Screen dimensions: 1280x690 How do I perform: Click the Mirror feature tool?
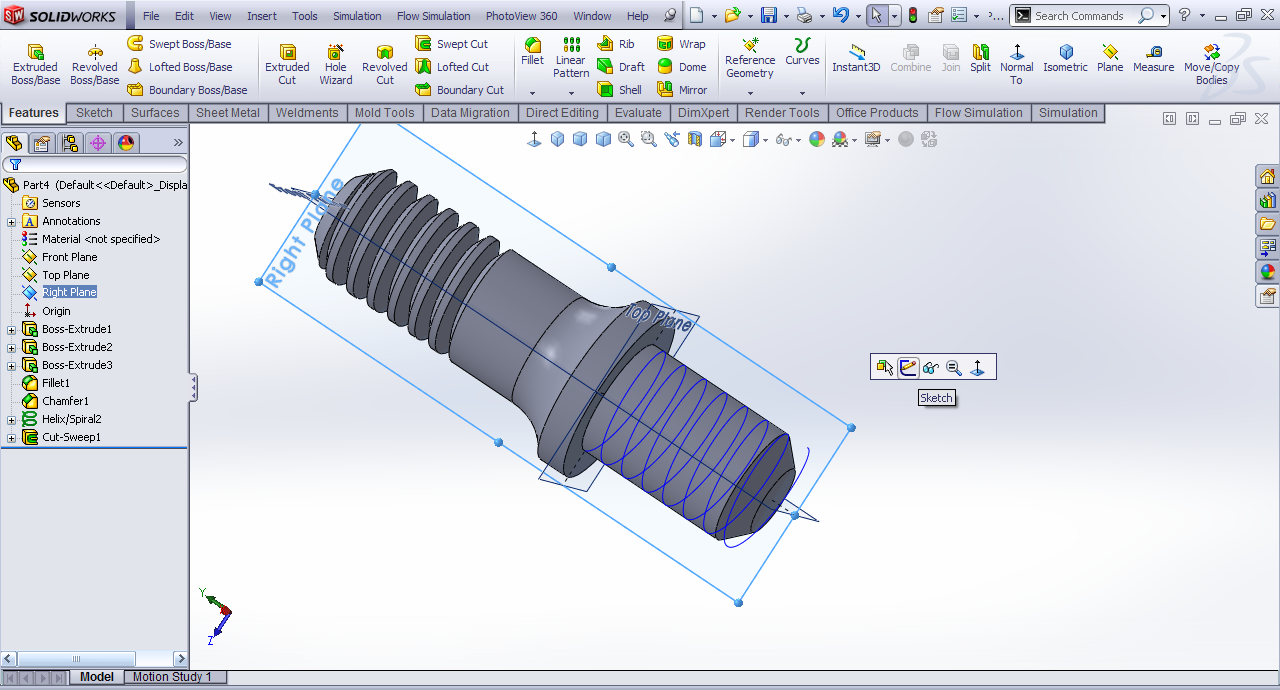682,89
